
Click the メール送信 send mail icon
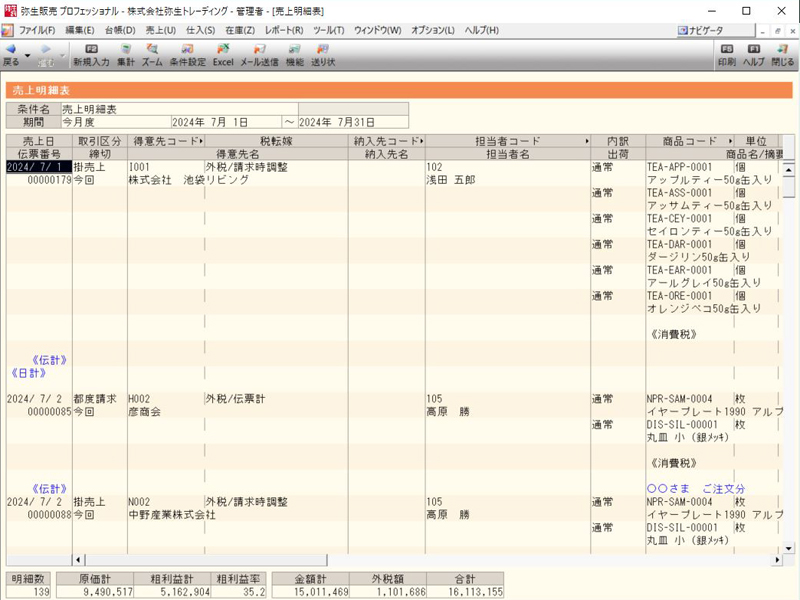259,49
